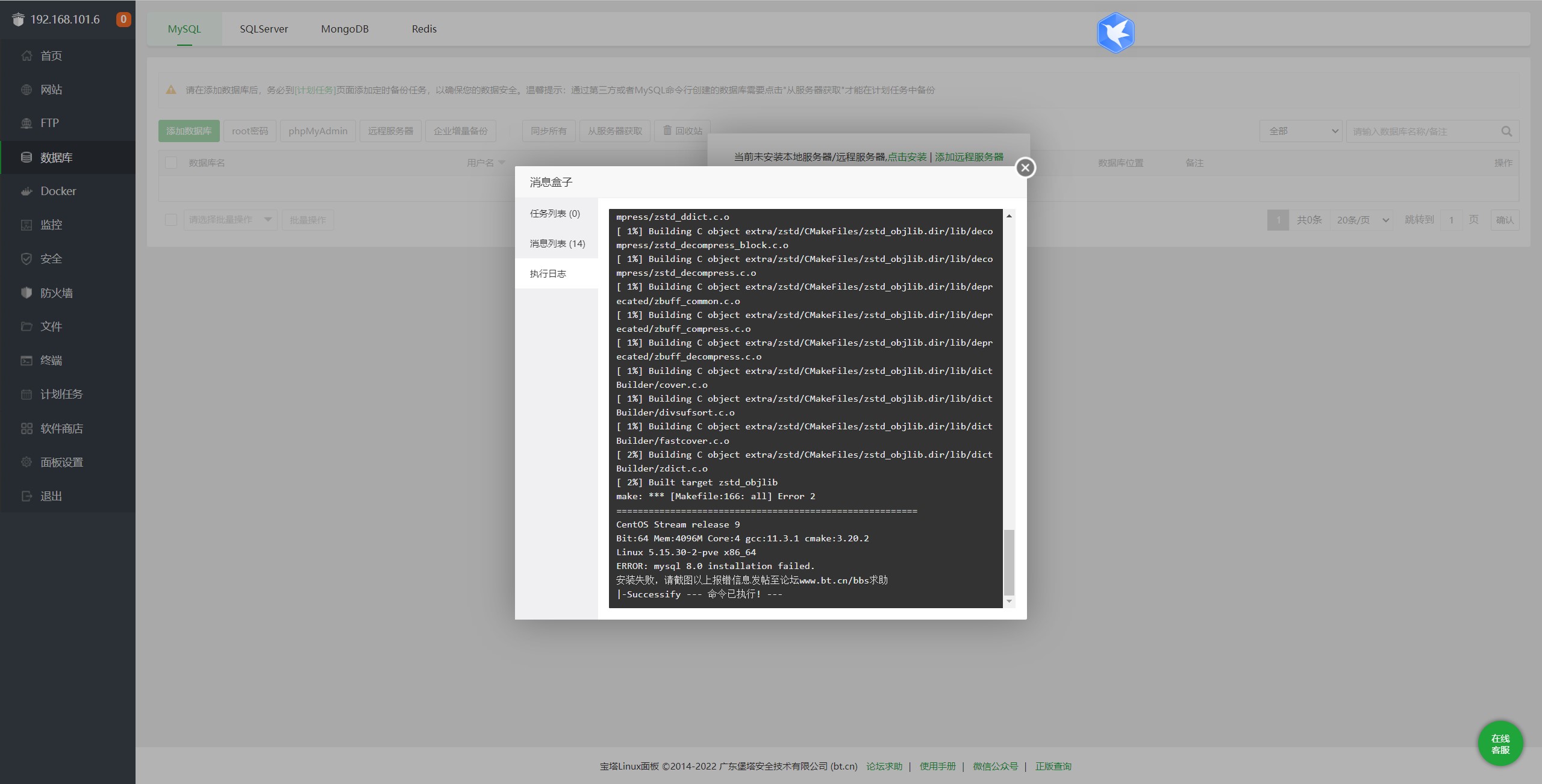Click the 企业增量备份 button
This screenshot has height=784, width=1542.
(x=461, y=131)
